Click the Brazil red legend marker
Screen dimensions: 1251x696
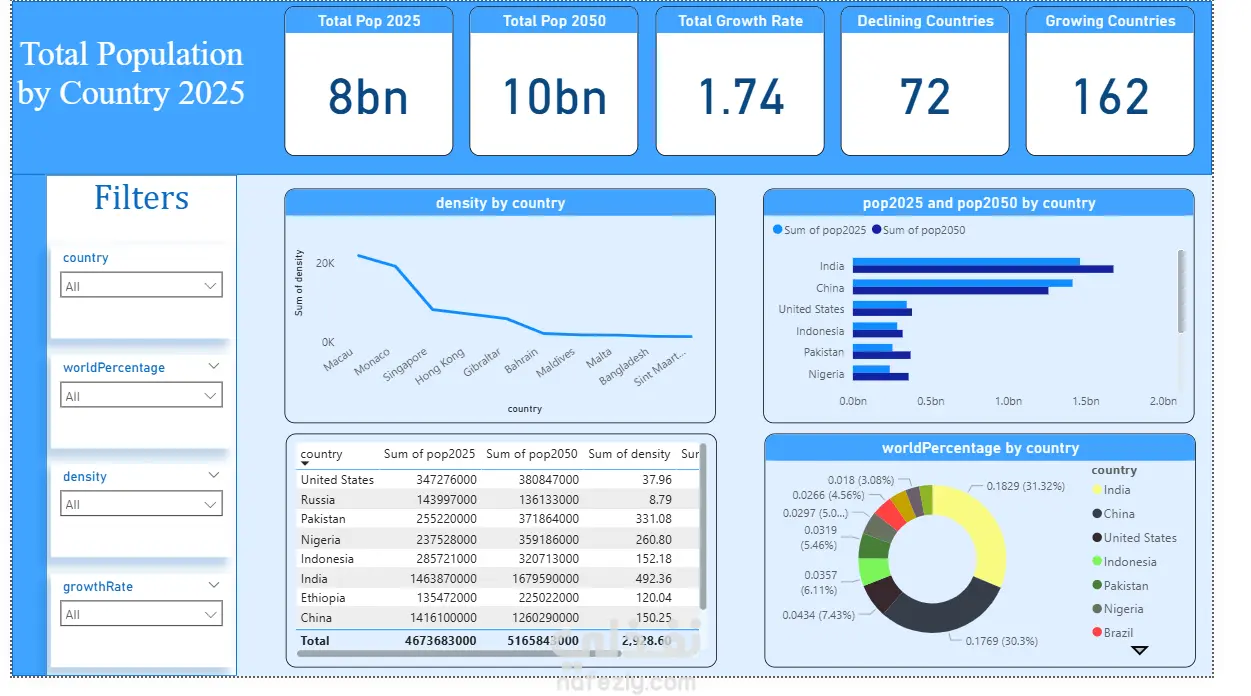click(1097, 633)
